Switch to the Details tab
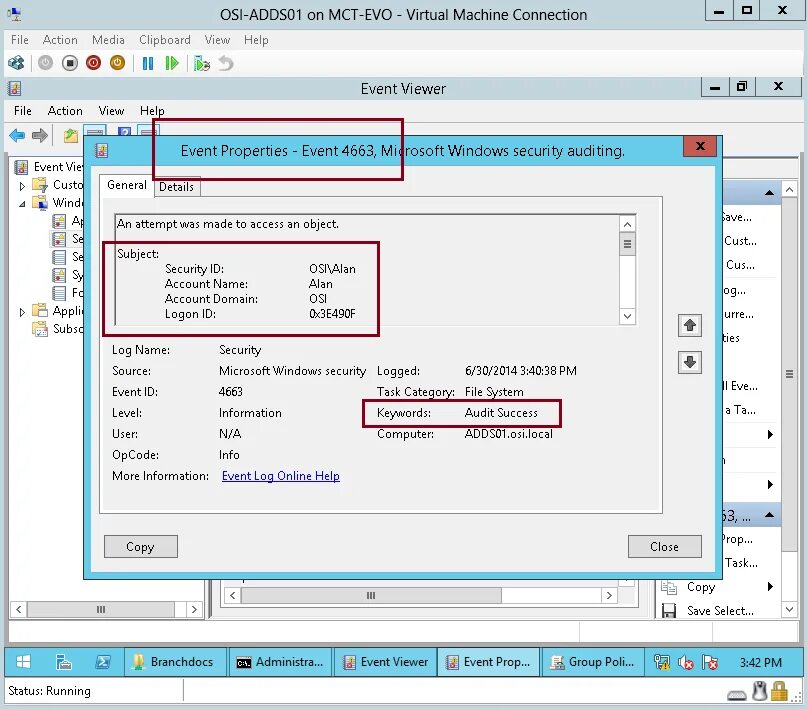The width and height of the screenshot is (807, 709). [177, 187]
